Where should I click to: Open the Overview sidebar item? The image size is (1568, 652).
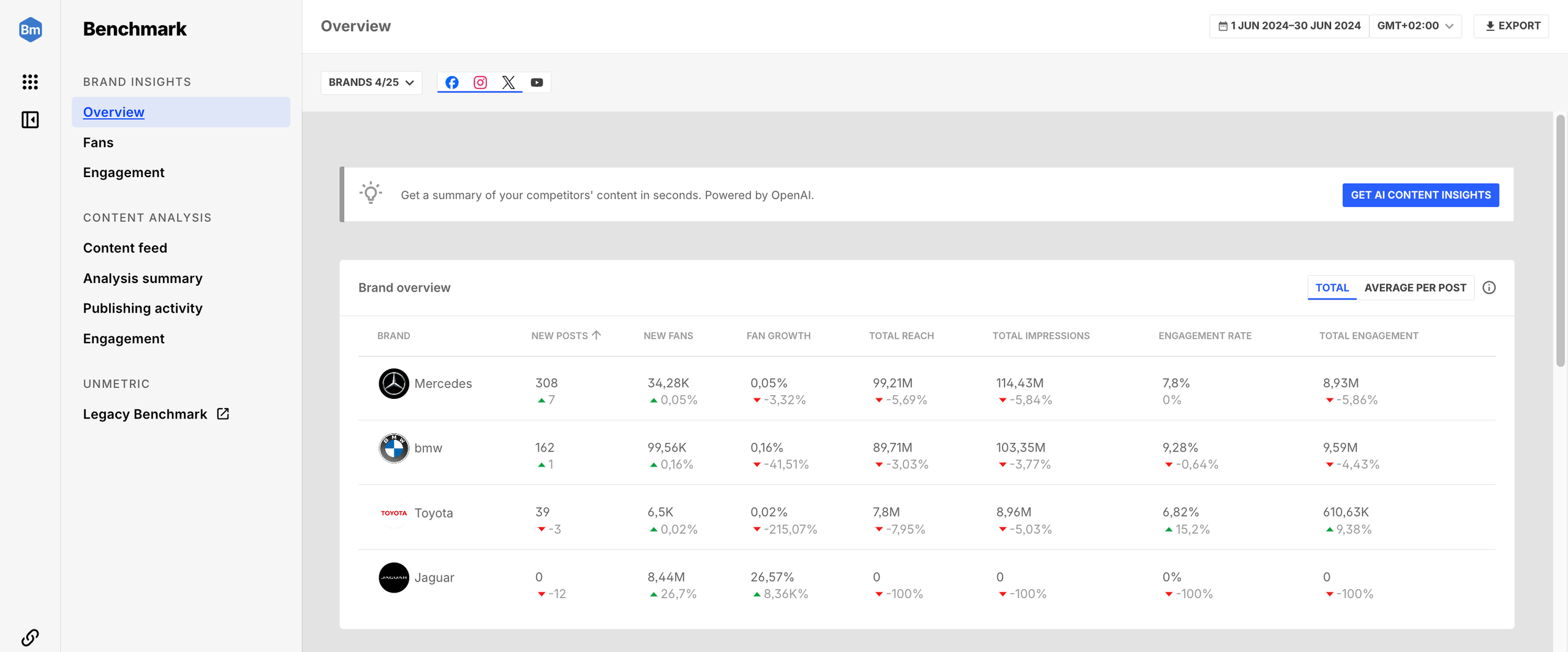pos(181,112)
